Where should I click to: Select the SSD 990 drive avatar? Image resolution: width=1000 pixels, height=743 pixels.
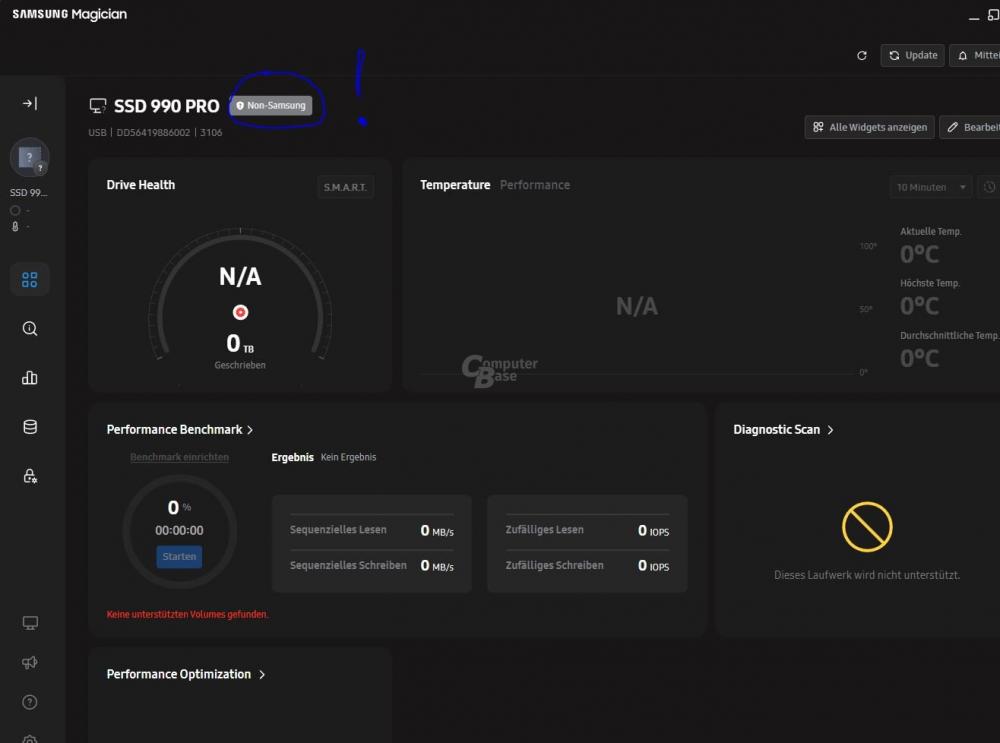30,158
